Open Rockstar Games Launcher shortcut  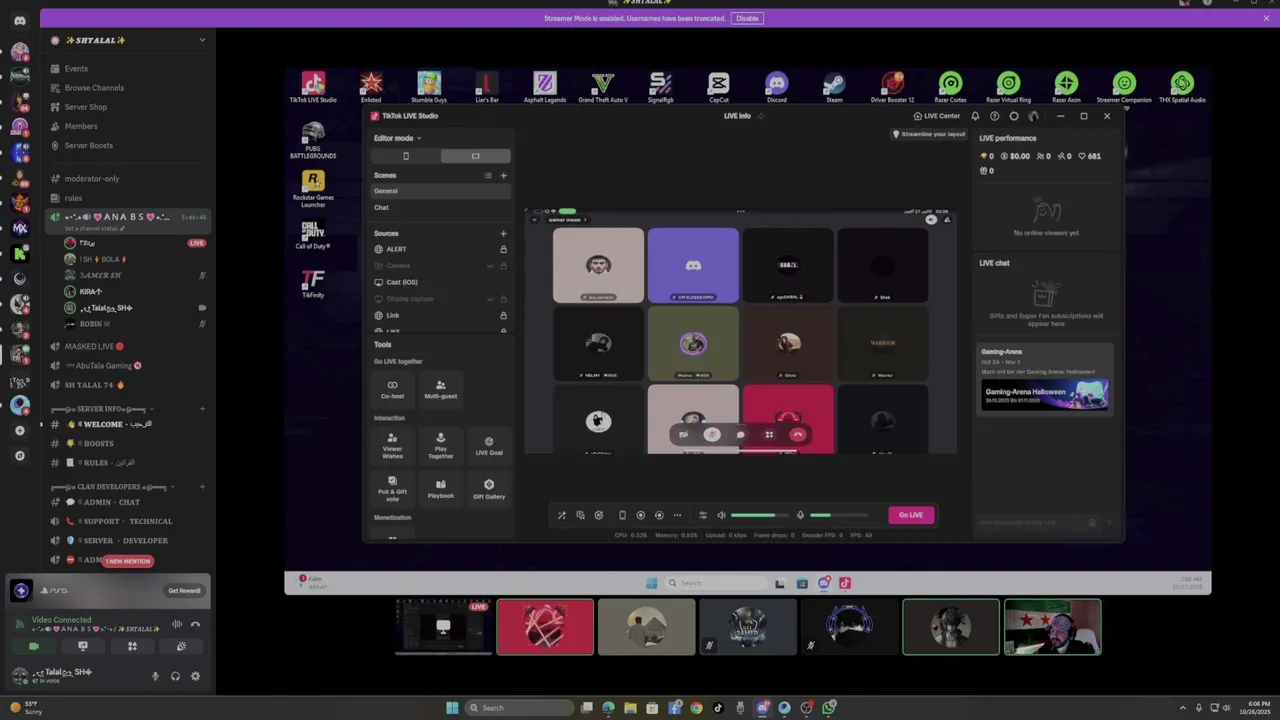[313, 188]
